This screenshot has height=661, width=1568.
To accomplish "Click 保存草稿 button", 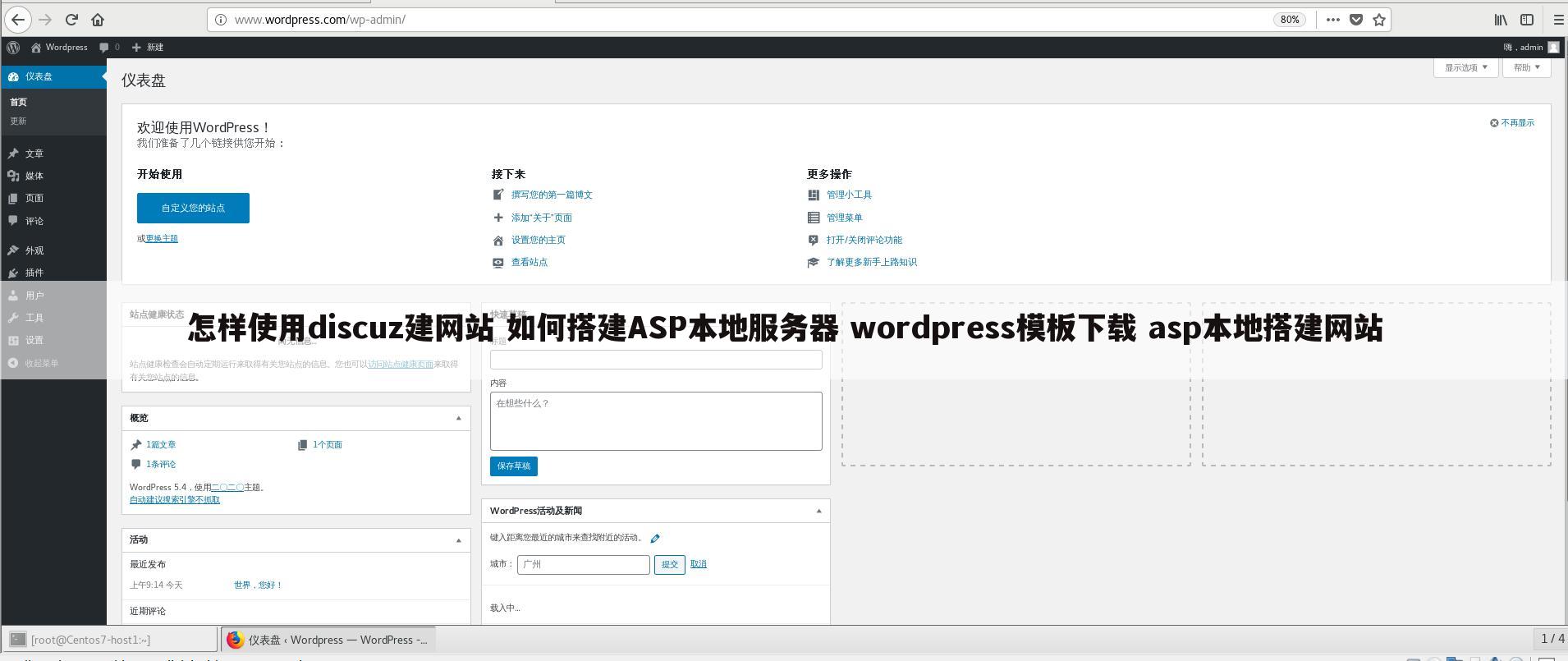I will (514, 466).
